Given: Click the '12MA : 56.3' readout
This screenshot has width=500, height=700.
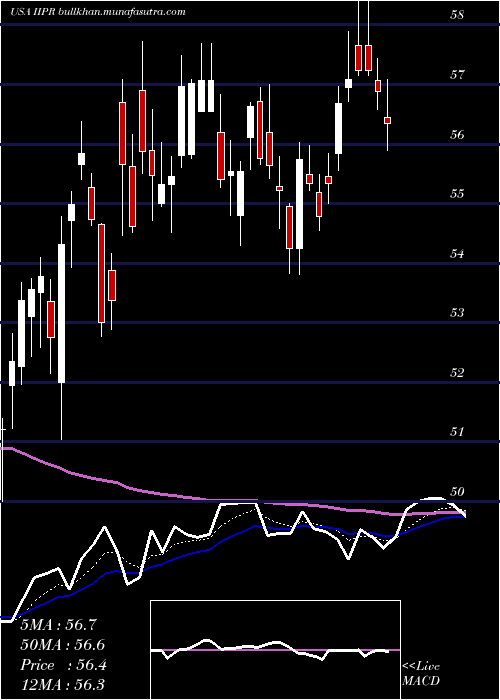Looking at the screenshot, I should pos(63,685).
